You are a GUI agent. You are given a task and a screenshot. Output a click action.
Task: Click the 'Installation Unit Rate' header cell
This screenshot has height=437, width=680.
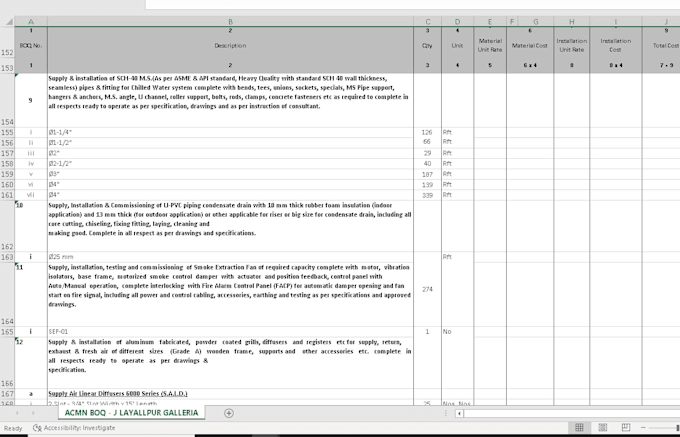[572, 46]
